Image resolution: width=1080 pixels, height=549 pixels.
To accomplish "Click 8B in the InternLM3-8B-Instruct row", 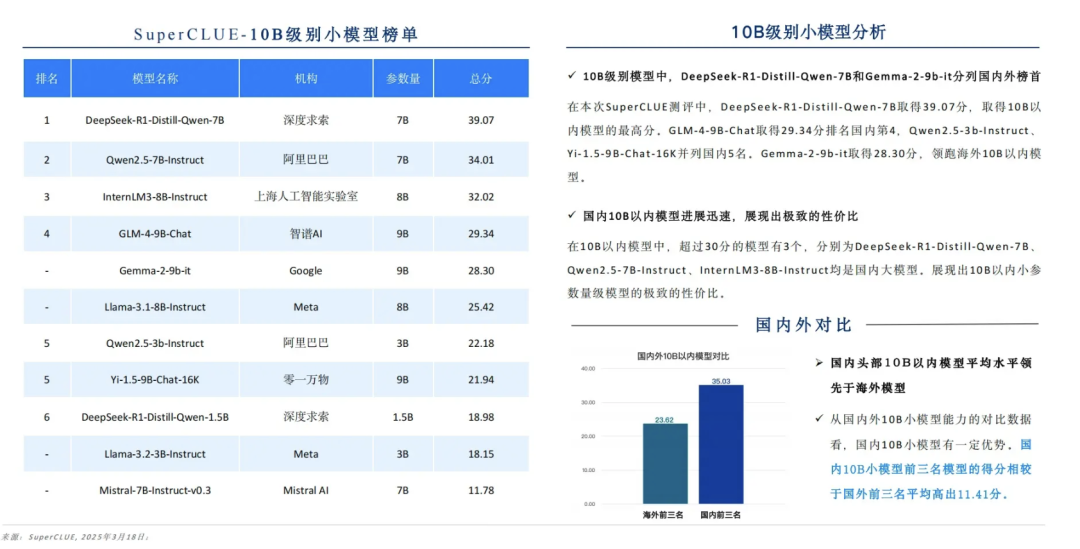I will (403, 197).
